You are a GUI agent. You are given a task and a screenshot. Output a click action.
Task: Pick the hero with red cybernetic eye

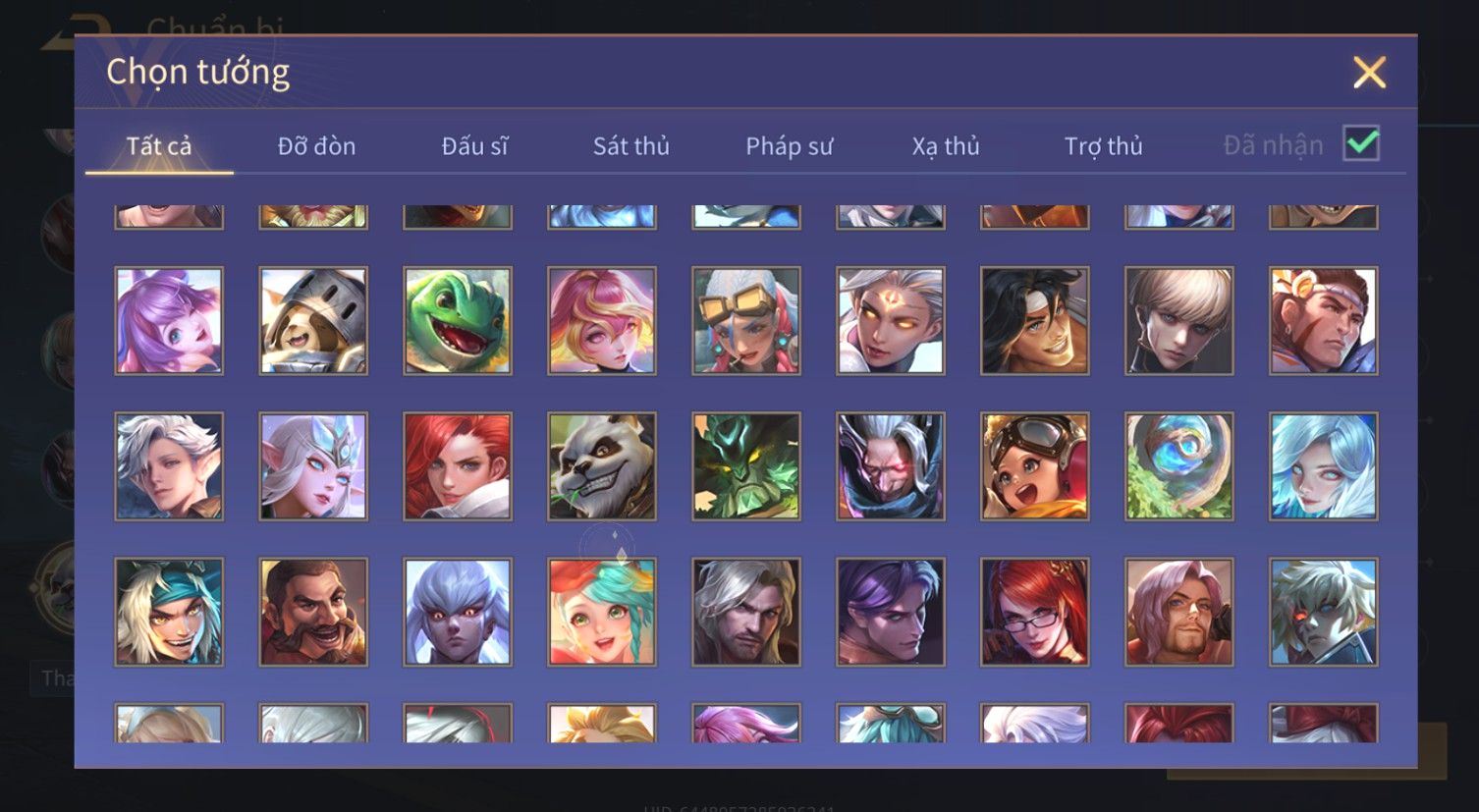[1324, 612]
